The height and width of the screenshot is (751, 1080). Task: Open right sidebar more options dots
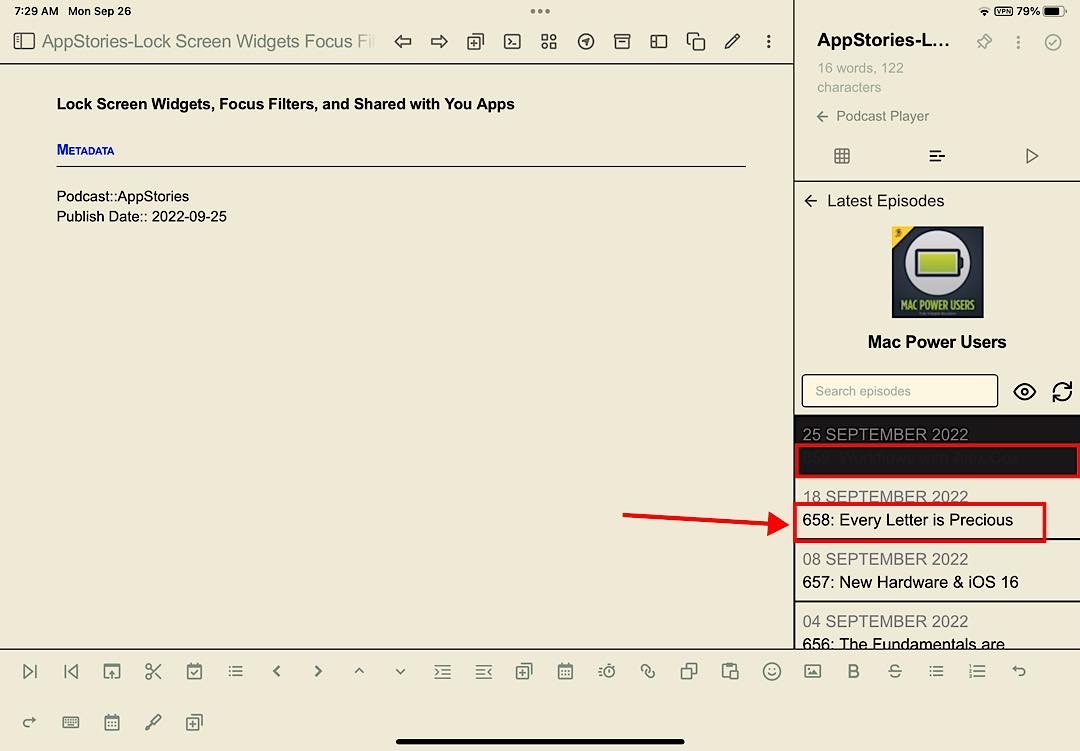click(x=1018, y=42)
